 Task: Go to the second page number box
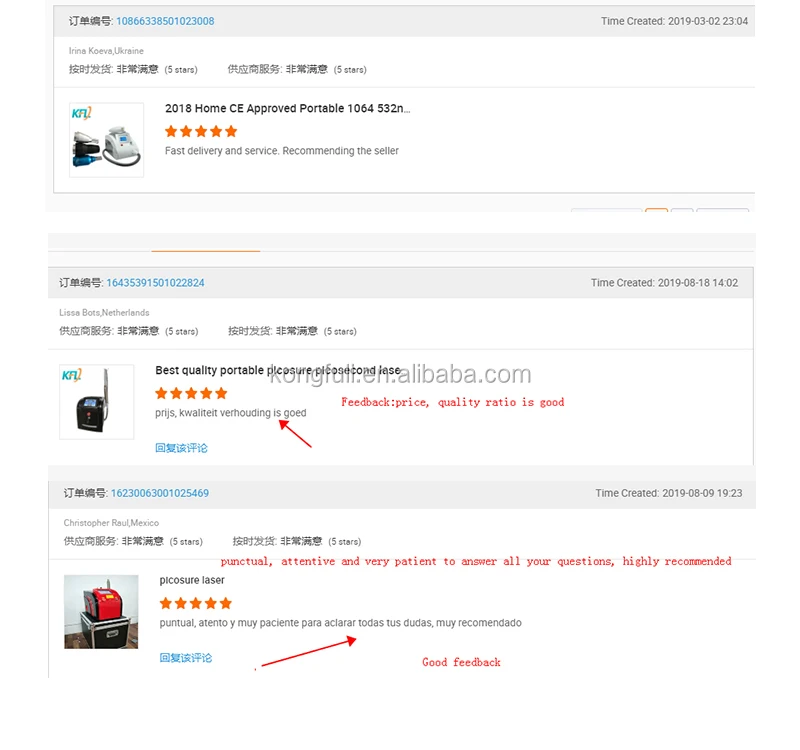pyautogui.click(x=682, y=210)
